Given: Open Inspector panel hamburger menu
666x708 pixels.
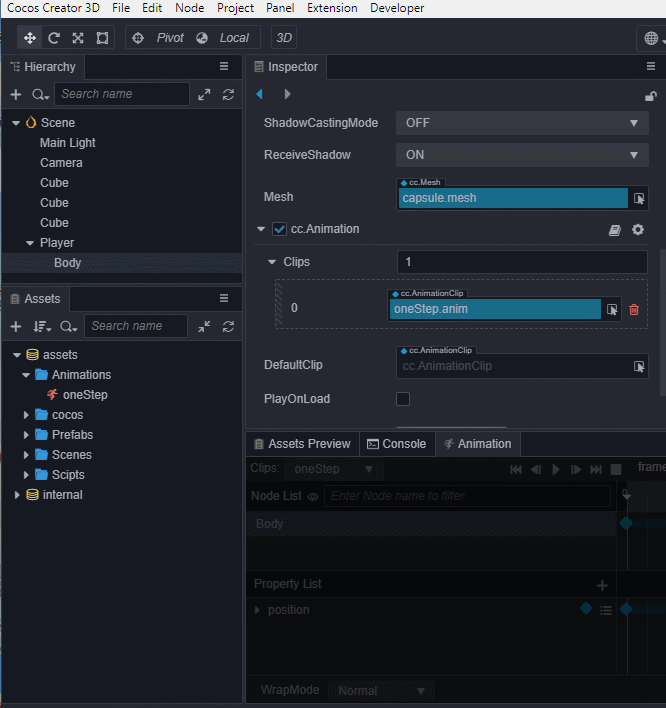Looking at the screenshot, I should 651,66.
